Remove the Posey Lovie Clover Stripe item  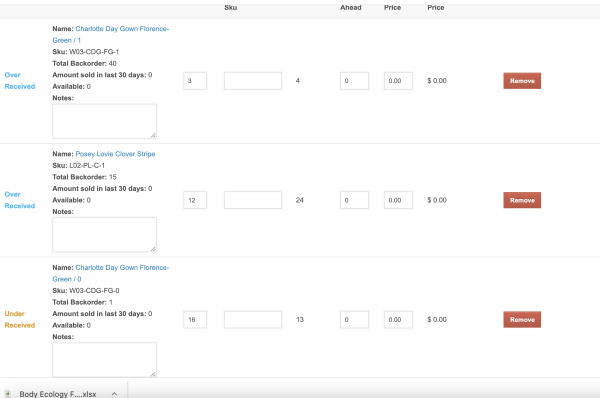click(522, 200)
